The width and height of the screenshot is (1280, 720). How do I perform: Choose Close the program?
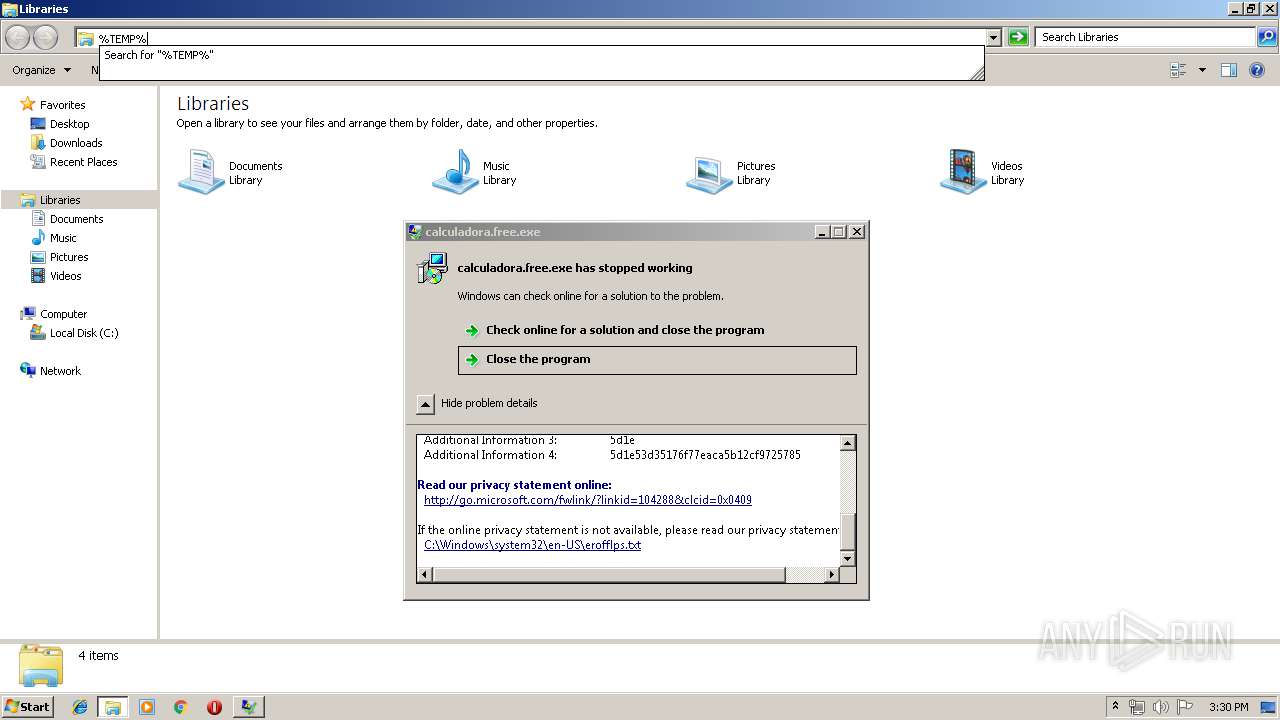(657, 360)
